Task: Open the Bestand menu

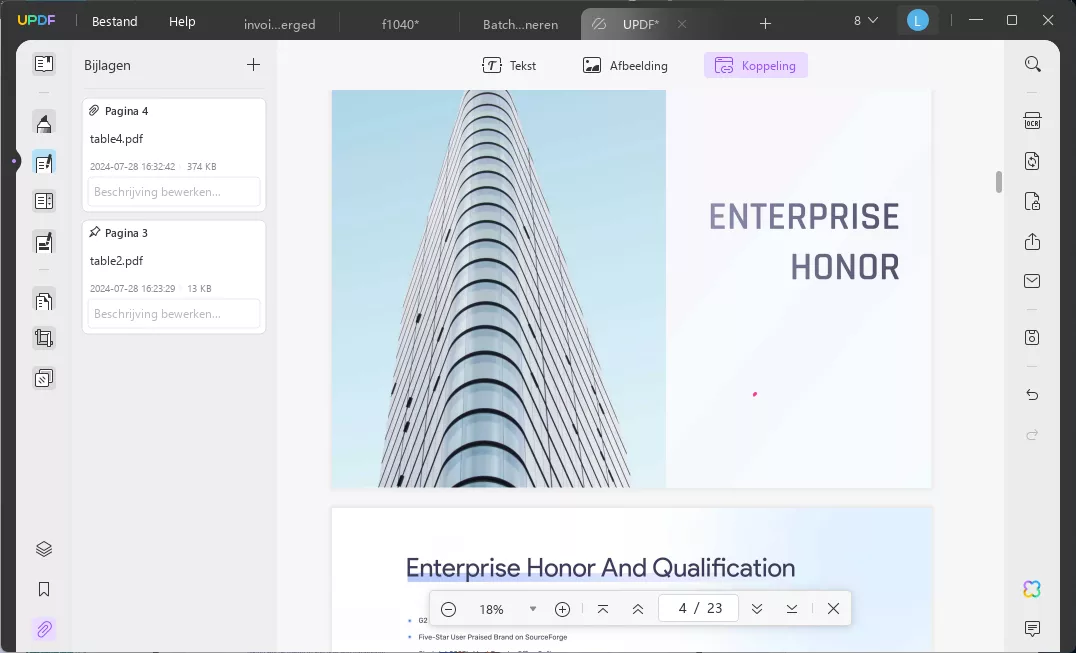Action: point(115,21)
